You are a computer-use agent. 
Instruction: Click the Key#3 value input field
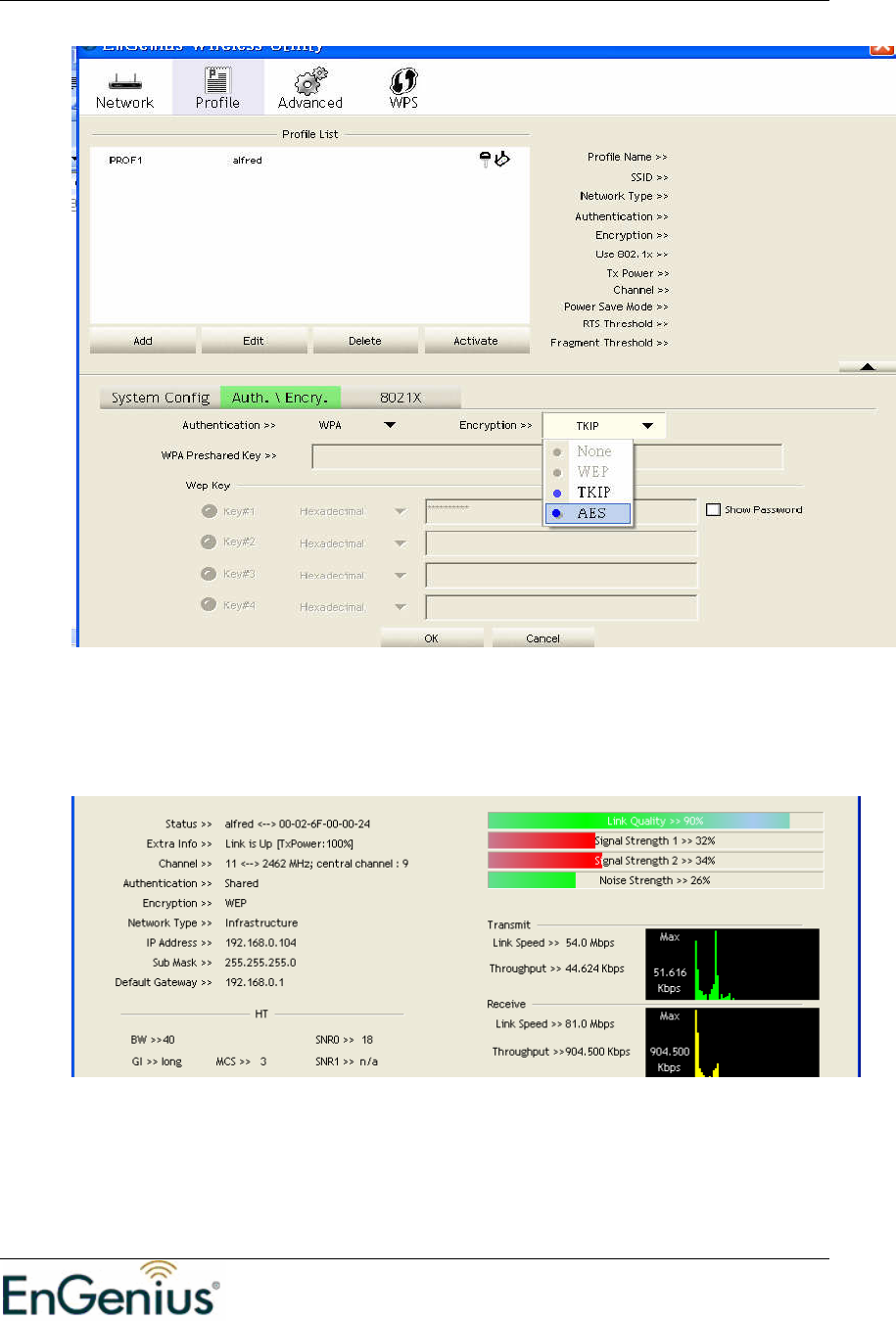pyautogui.click(x=561, y=575)
